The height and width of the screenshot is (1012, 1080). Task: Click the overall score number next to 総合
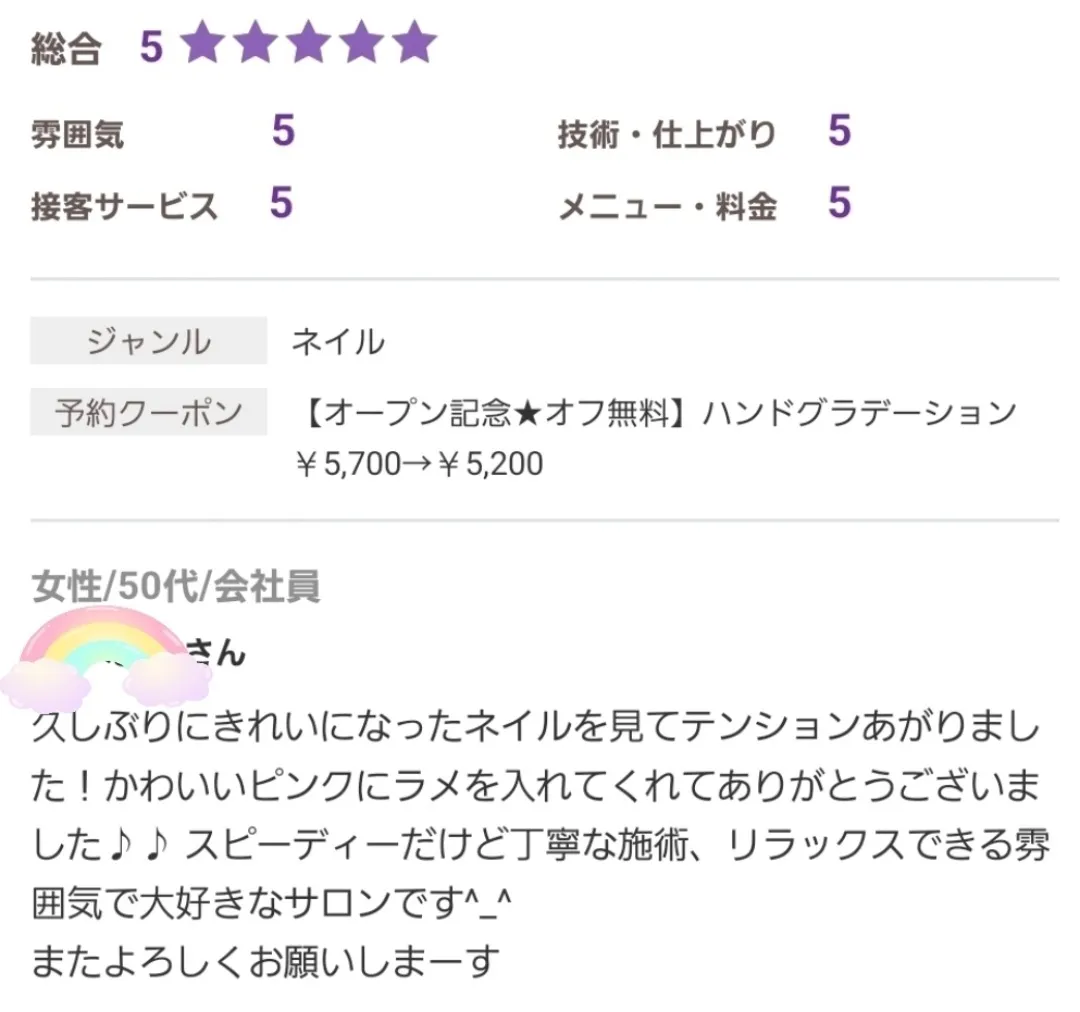pyautogui.click(x=152, y=48)
